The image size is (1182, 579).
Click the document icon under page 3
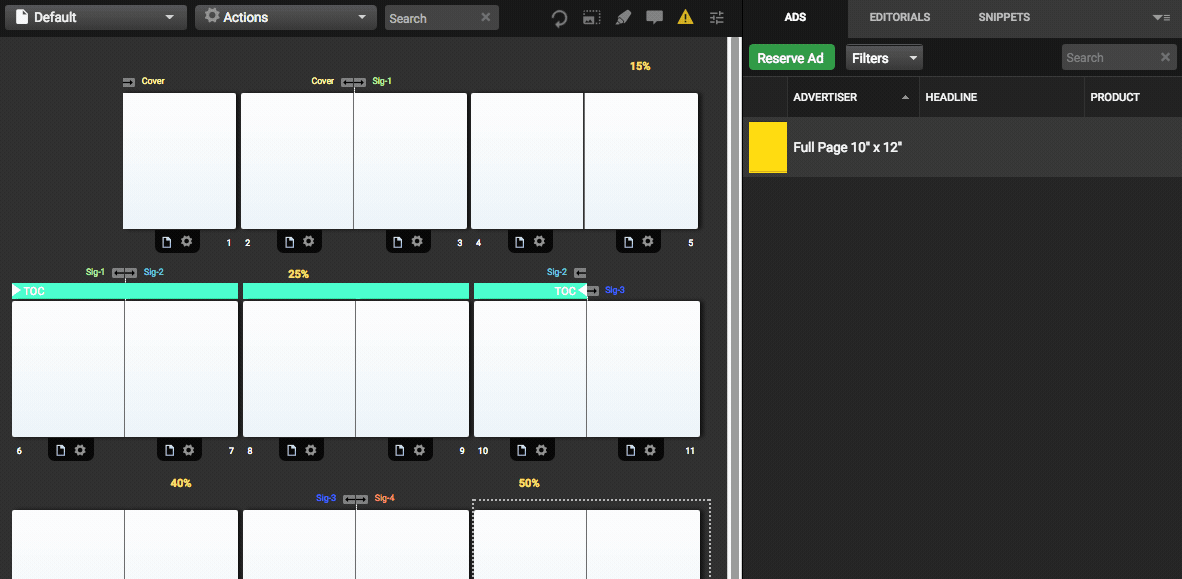click(398, 242)
